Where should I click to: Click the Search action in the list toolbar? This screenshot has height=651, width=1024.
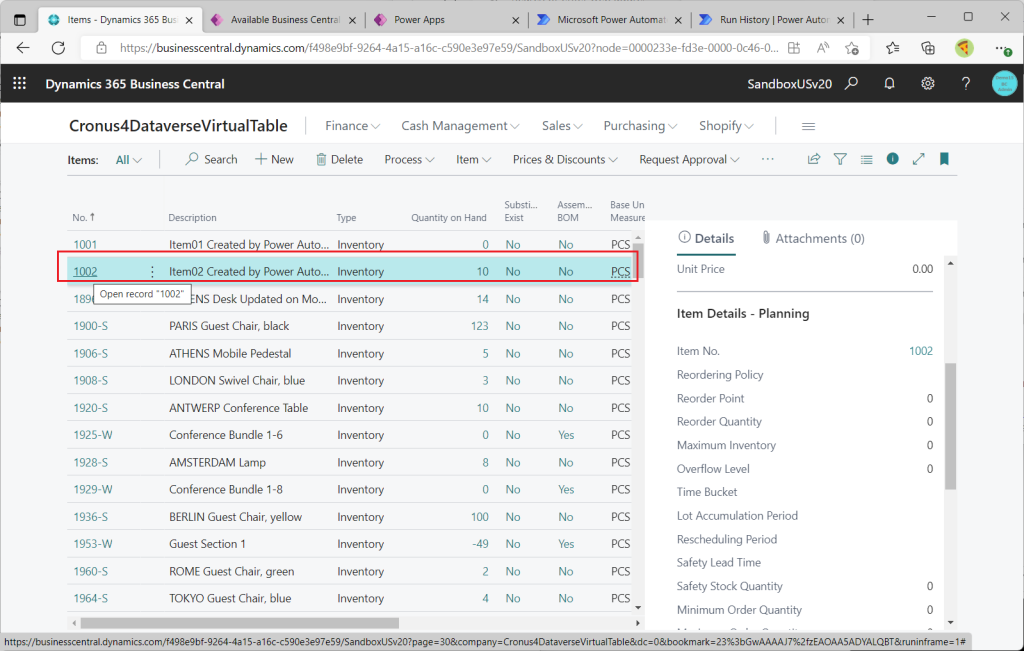tap(211, 159)
